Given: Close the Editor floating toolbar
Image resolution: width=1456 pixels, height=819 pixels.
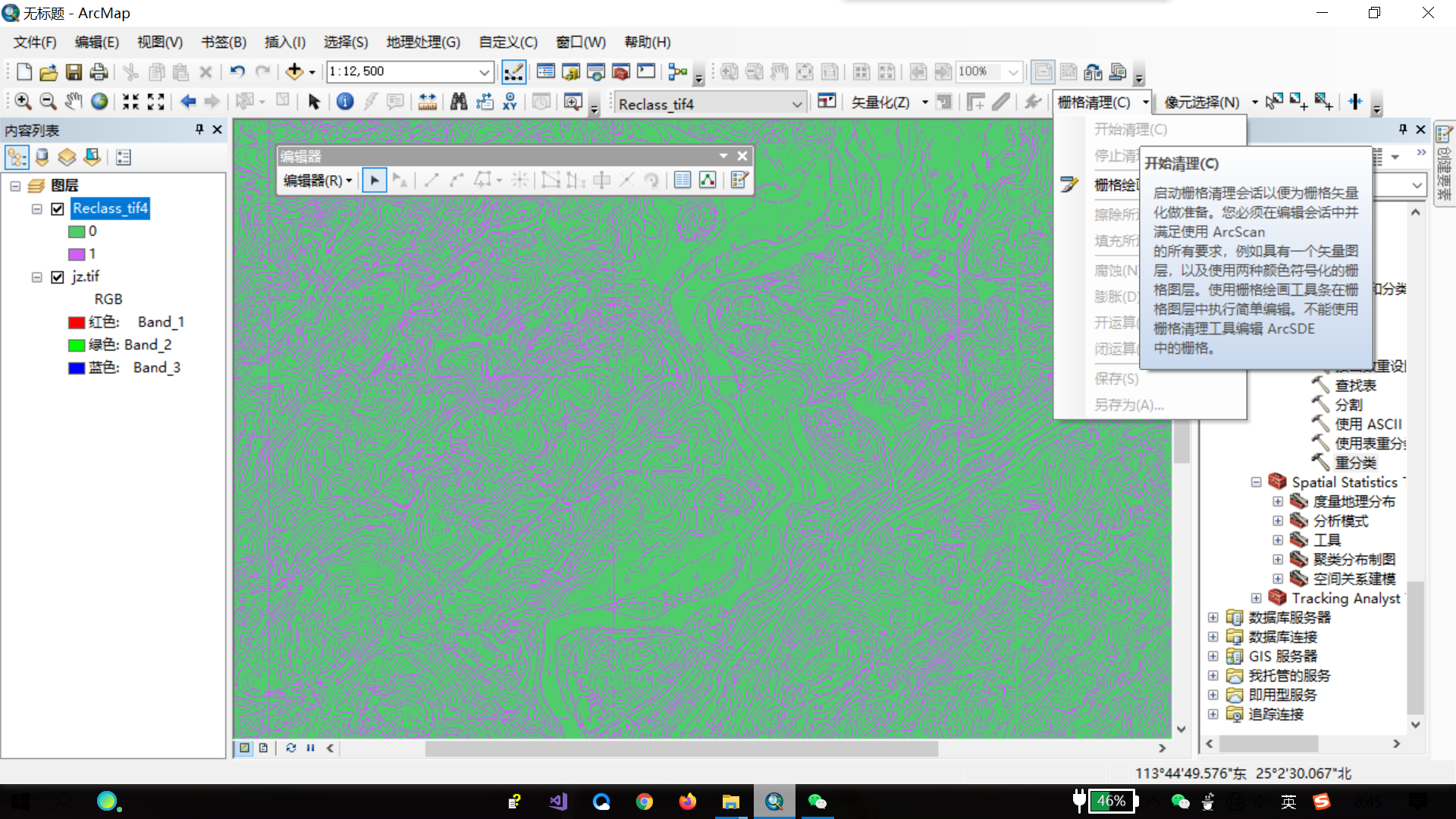Looking at the screenshot, I should (x=742, y=156).
